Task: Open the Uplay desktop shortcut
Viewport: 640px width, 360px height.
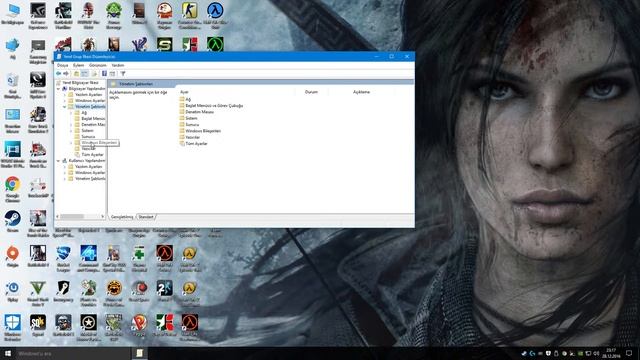Action: click(x=13, y=291)
